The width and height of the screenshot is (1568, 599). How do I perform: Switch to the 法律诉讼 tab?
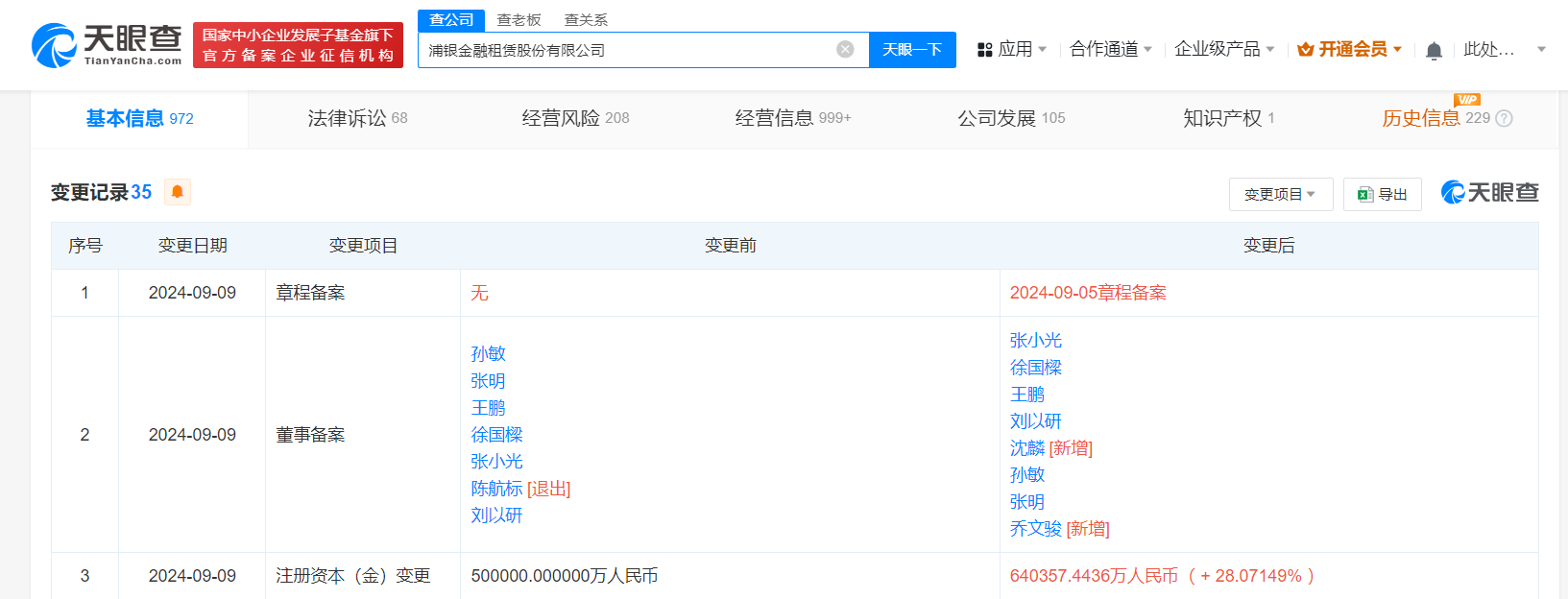(357, 118)
